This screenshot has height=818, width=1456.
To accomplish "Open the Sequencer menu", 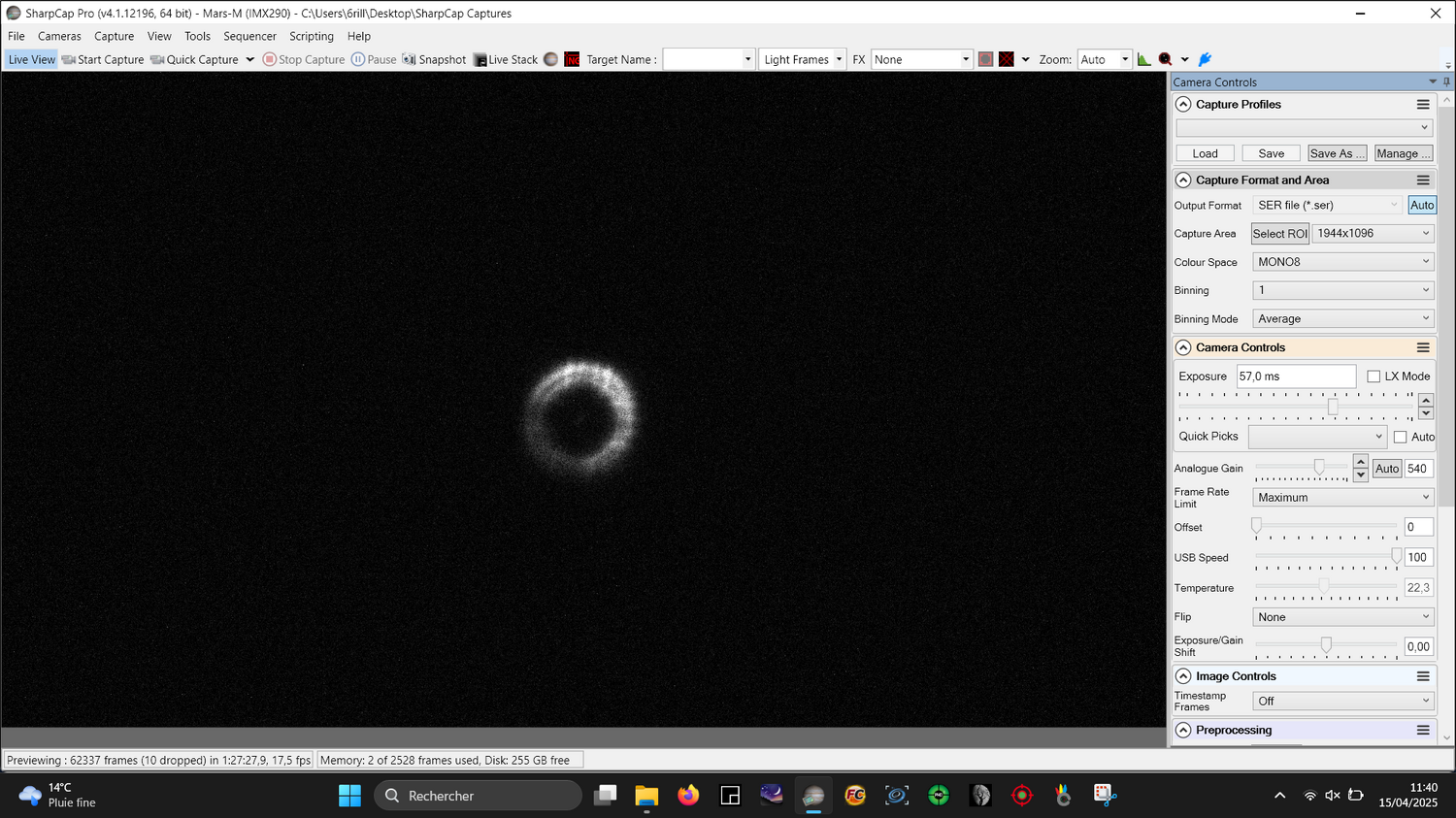I will pyautogui.click(x=249, y=36).
